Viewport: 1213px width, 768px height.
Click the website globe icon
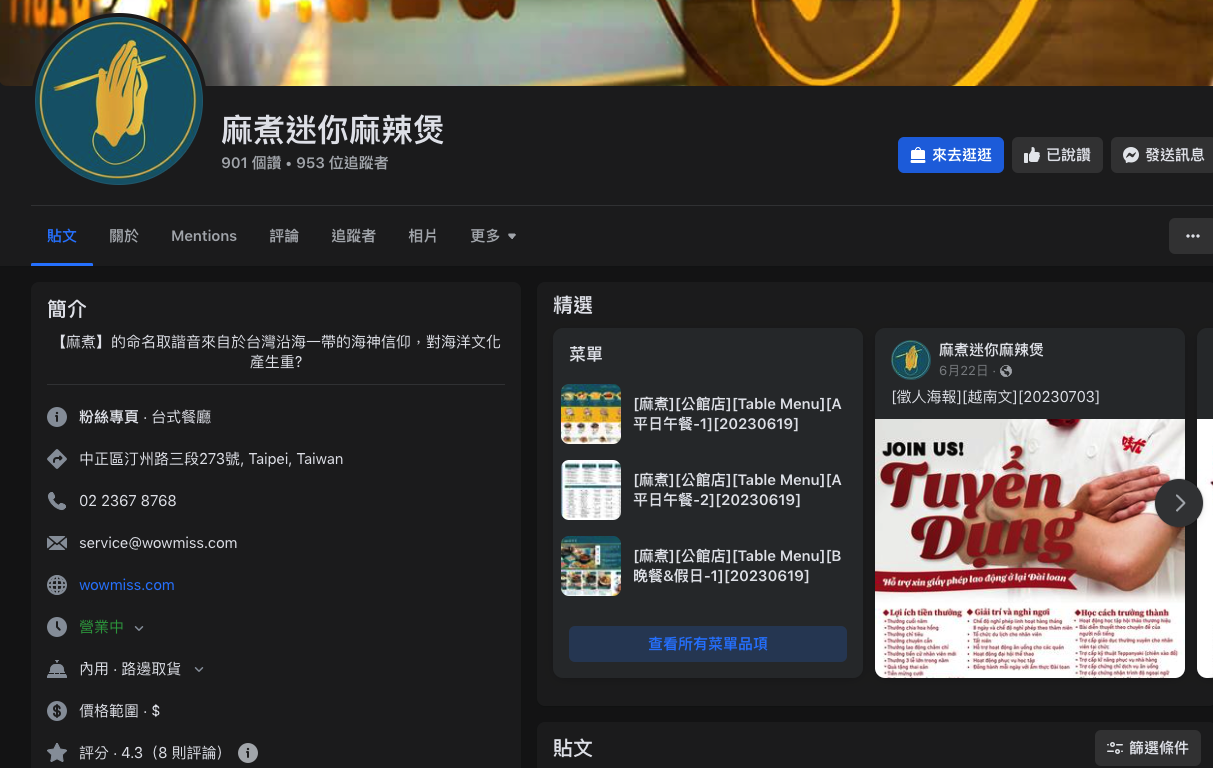coord(57,585)
